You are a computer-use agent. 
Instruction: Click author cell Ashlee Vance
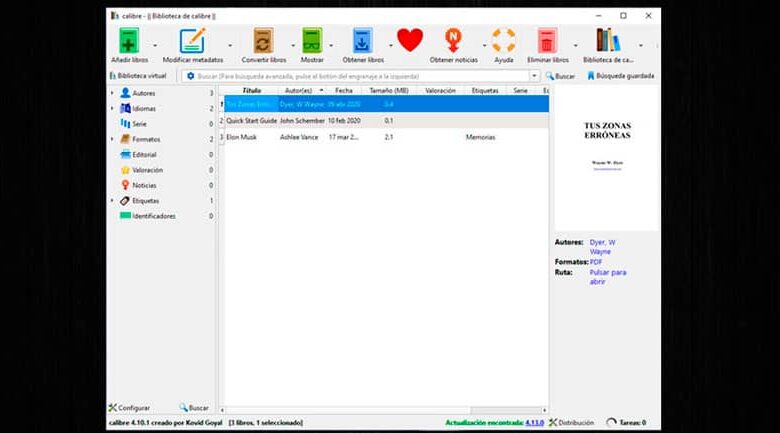coord(299,137)
